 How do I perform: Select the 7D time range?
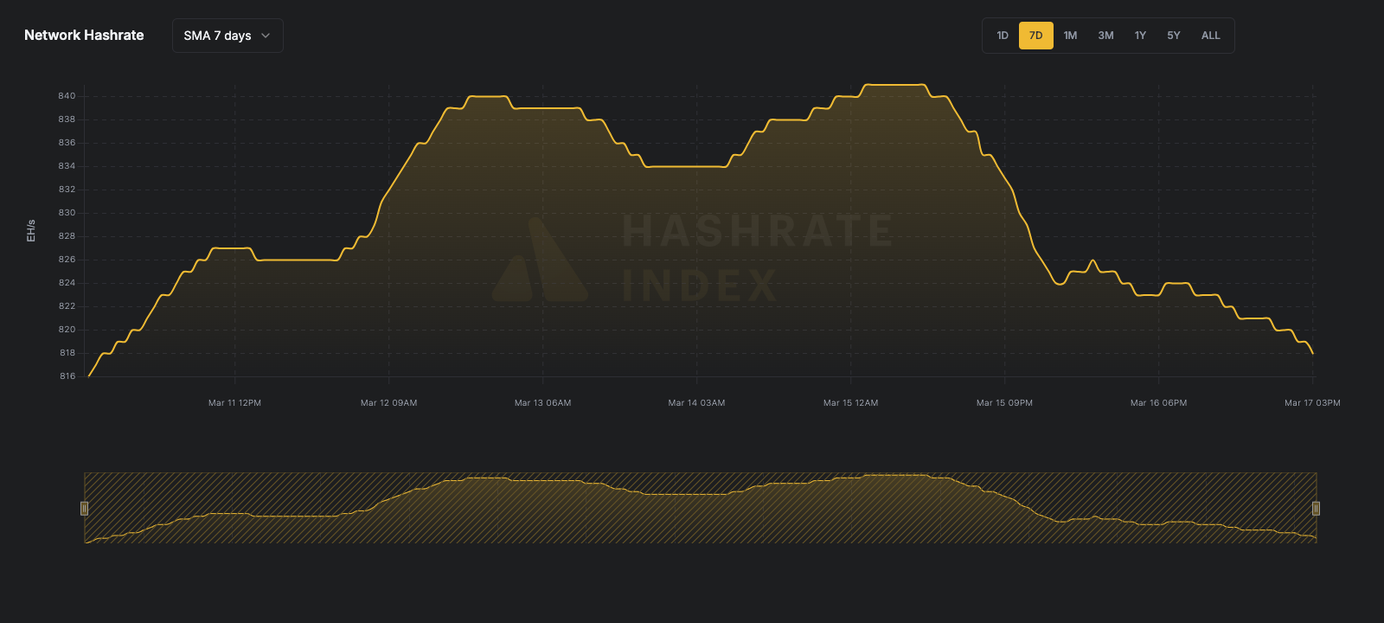coord(1036,35)
